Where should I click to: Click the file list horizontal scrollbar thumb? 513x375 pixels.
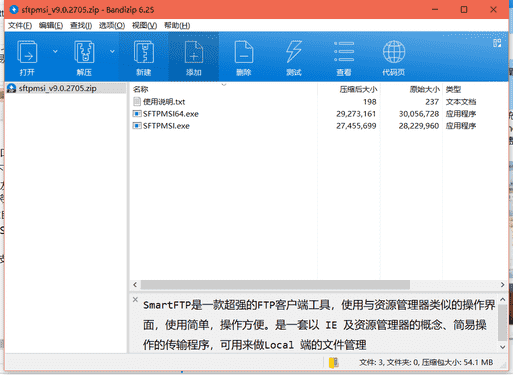pyautogui.click(x=275, y=285)
